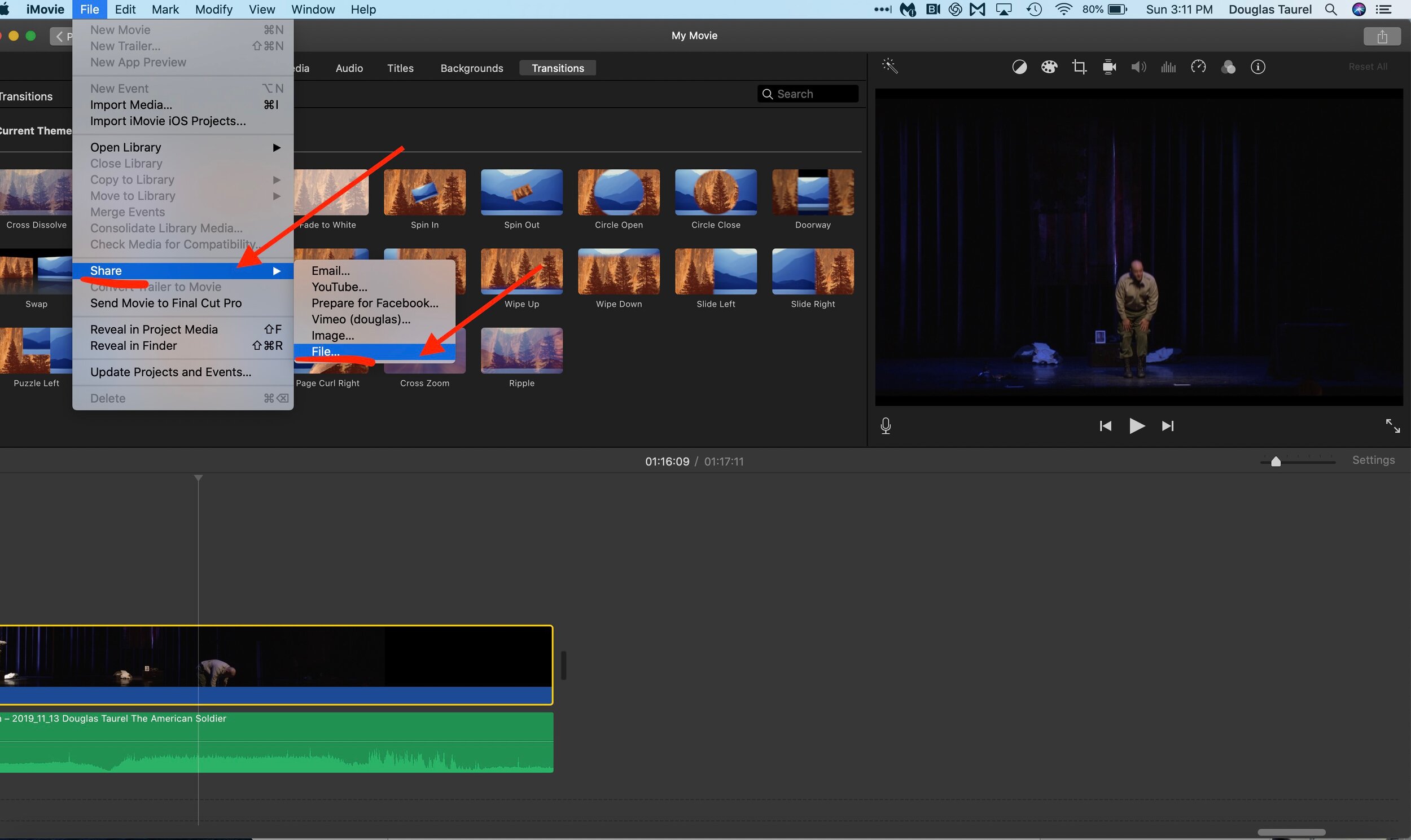Click the horizontal timeline scrollbar
1411x840 pixels.
tap(1291, 833)
